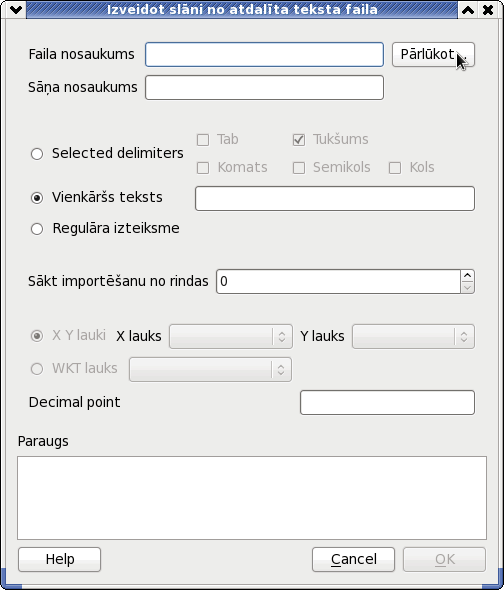
Task: Close the dialog with the X icon
Action: click(x=488, y=10)
